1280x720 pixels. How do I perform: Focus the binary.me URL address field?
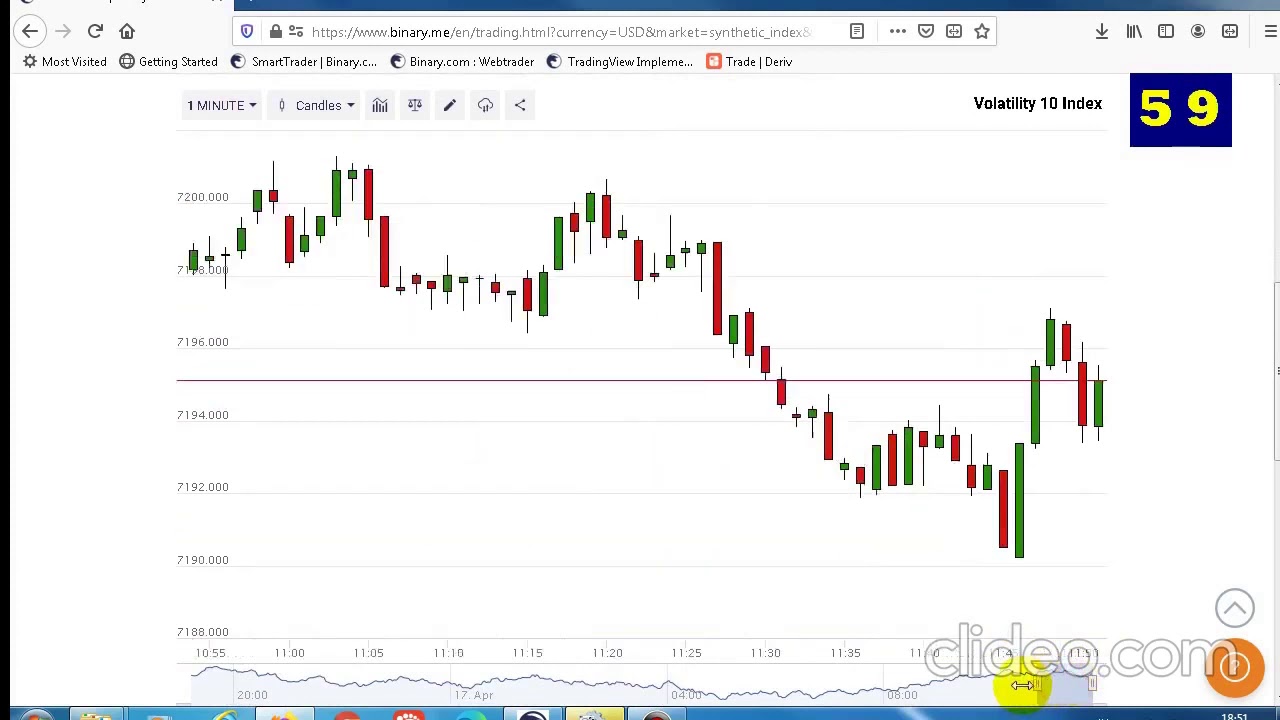point(560,32)
